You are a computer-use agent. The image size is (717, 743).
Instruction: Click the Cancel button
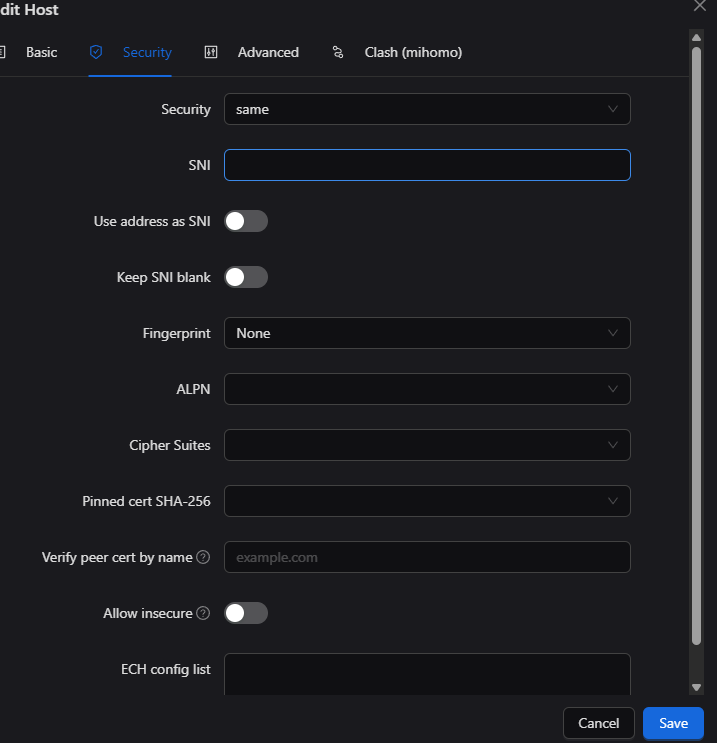pos(599,723)
